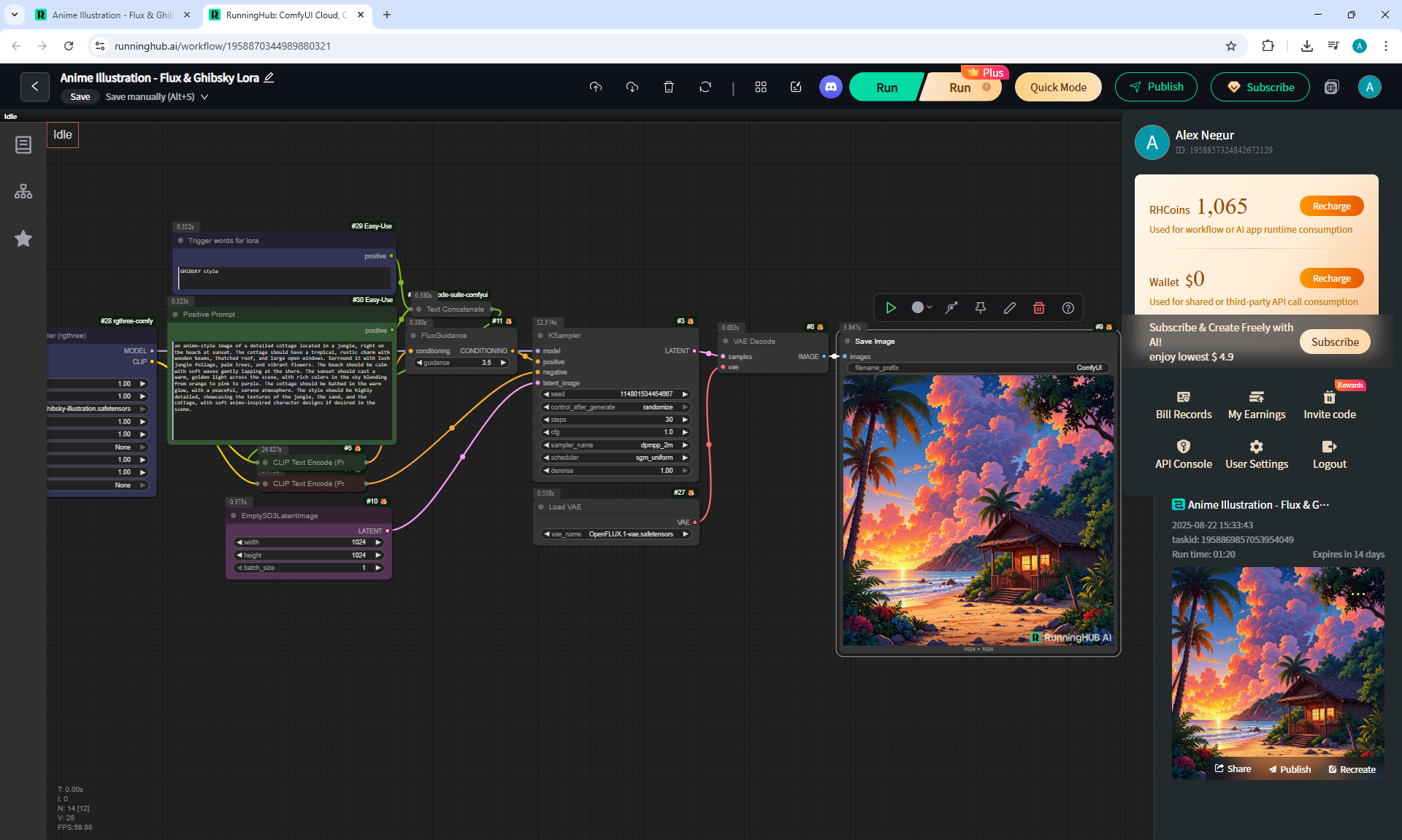Screen dimensions: 1402x840
Task: Expand the Save manually dropdown chevron
Action: pos(204,97)
